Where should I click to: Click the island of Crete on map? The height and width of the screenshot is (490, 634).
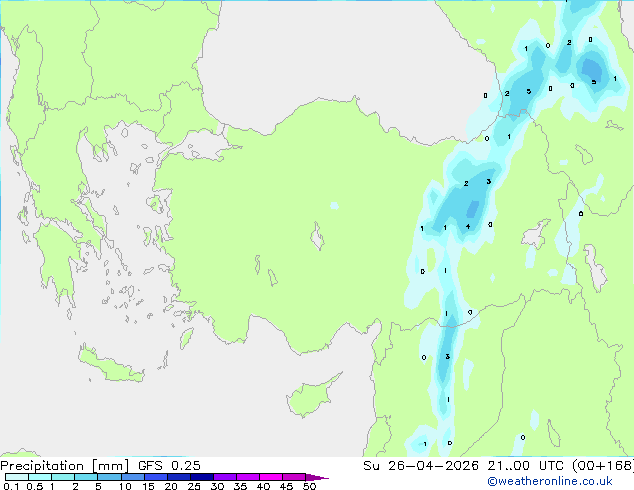coord(110,365)
